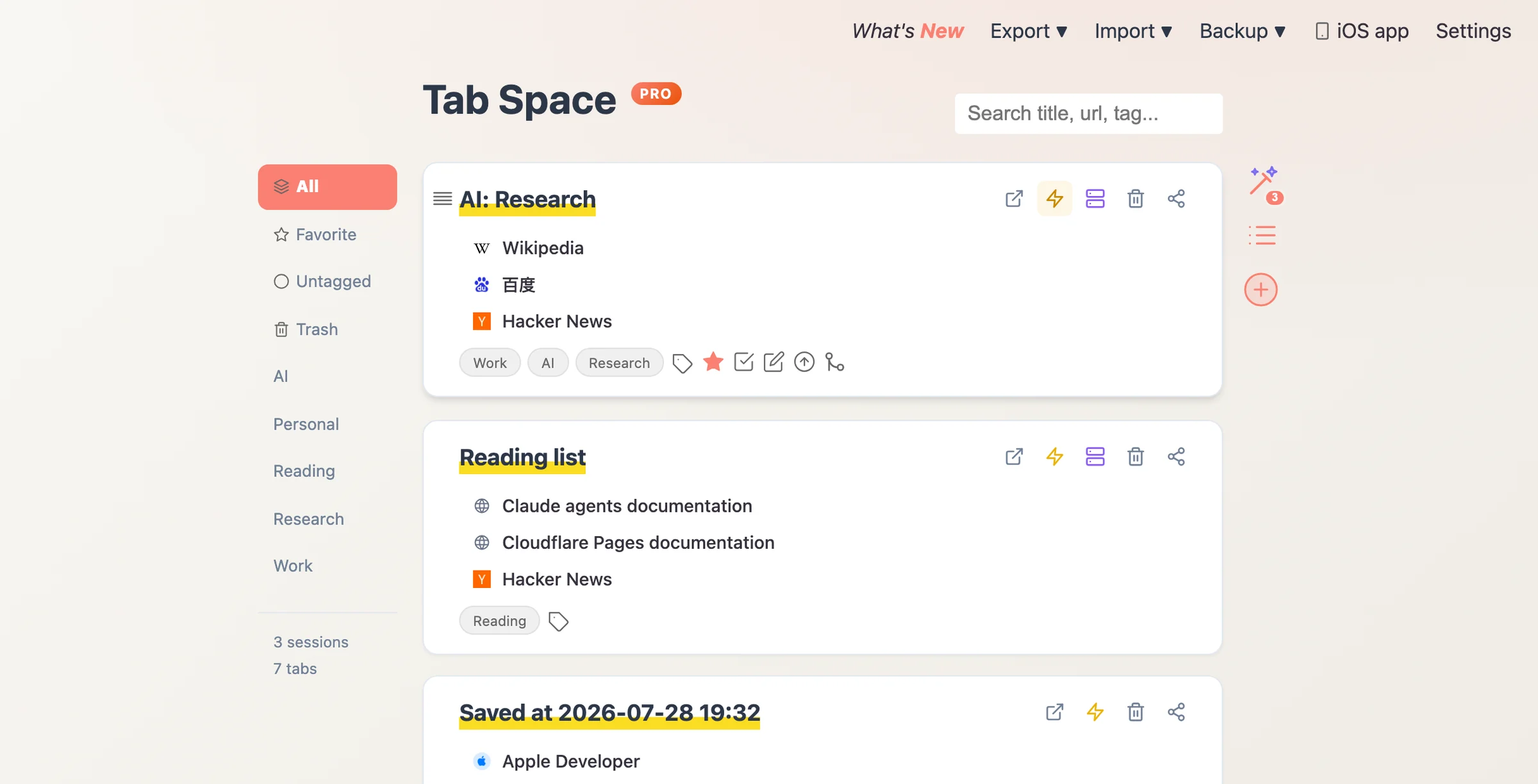
Task: Click the search title, url, tag field
Action: click(1088, 113)
